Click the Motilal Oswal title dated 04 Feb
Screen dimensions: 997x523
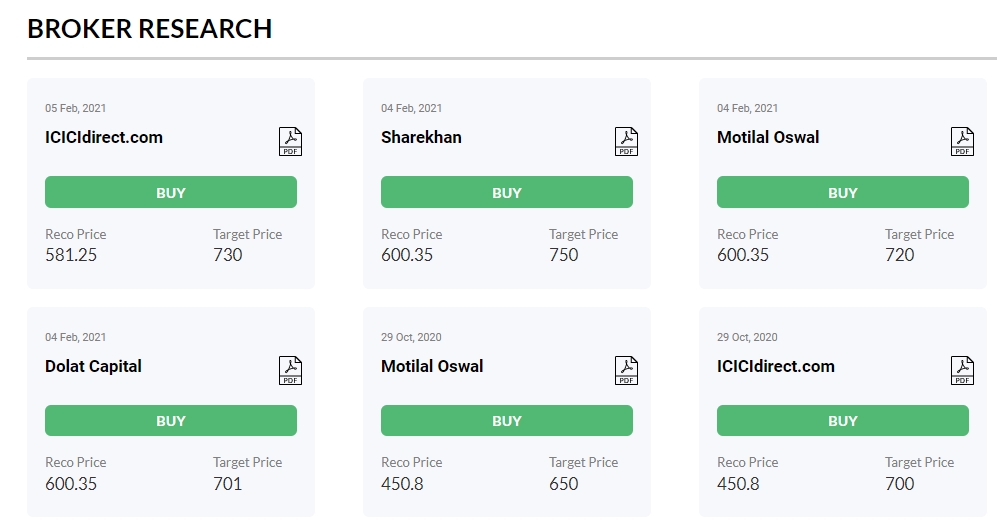click(x=768, y=137)
